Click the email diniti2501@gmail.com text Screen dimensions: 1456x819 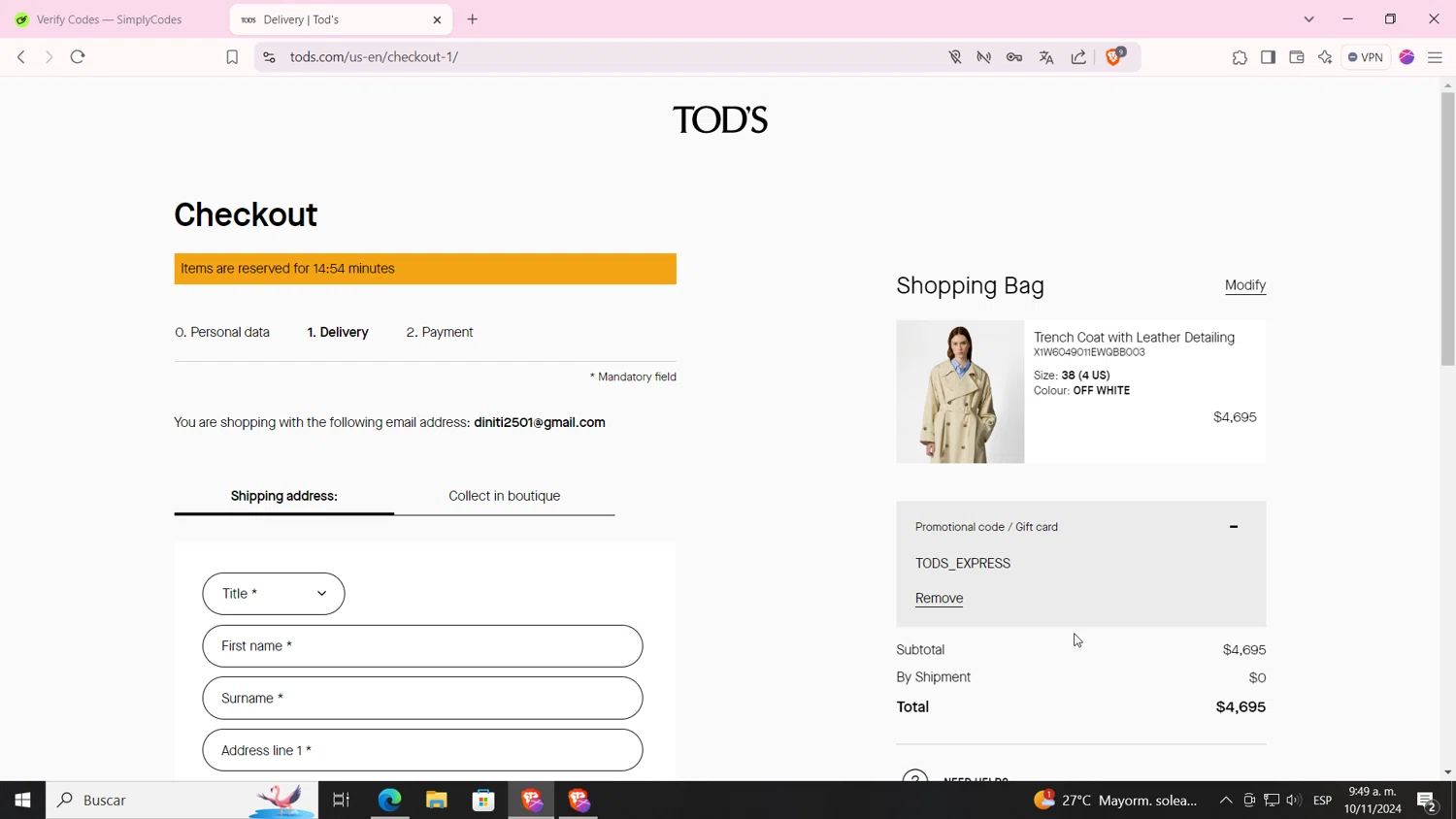540,423
